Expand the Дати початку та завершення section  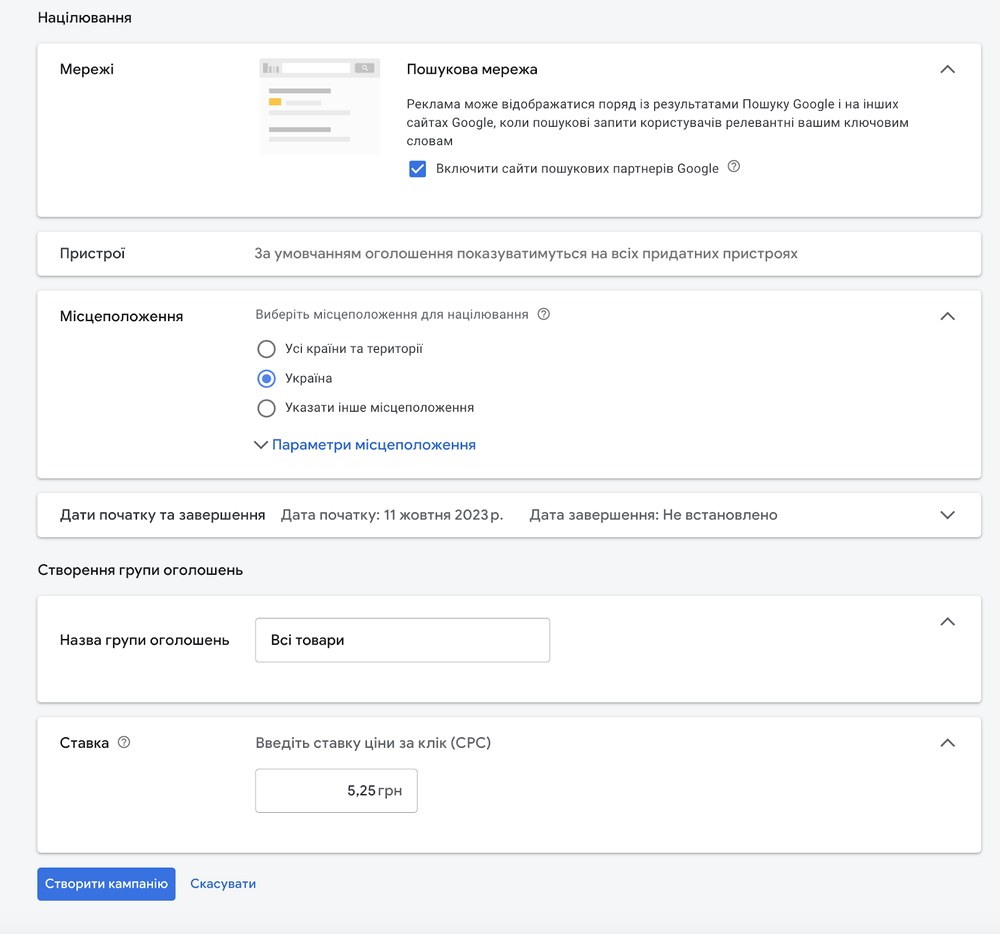tap(948, 515)
